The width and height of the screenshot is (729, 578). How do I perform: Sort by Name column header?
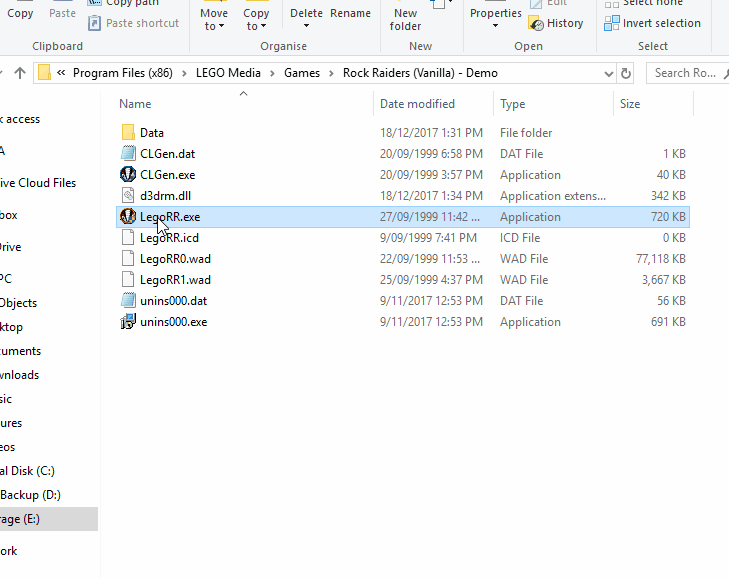coord(135,104)
